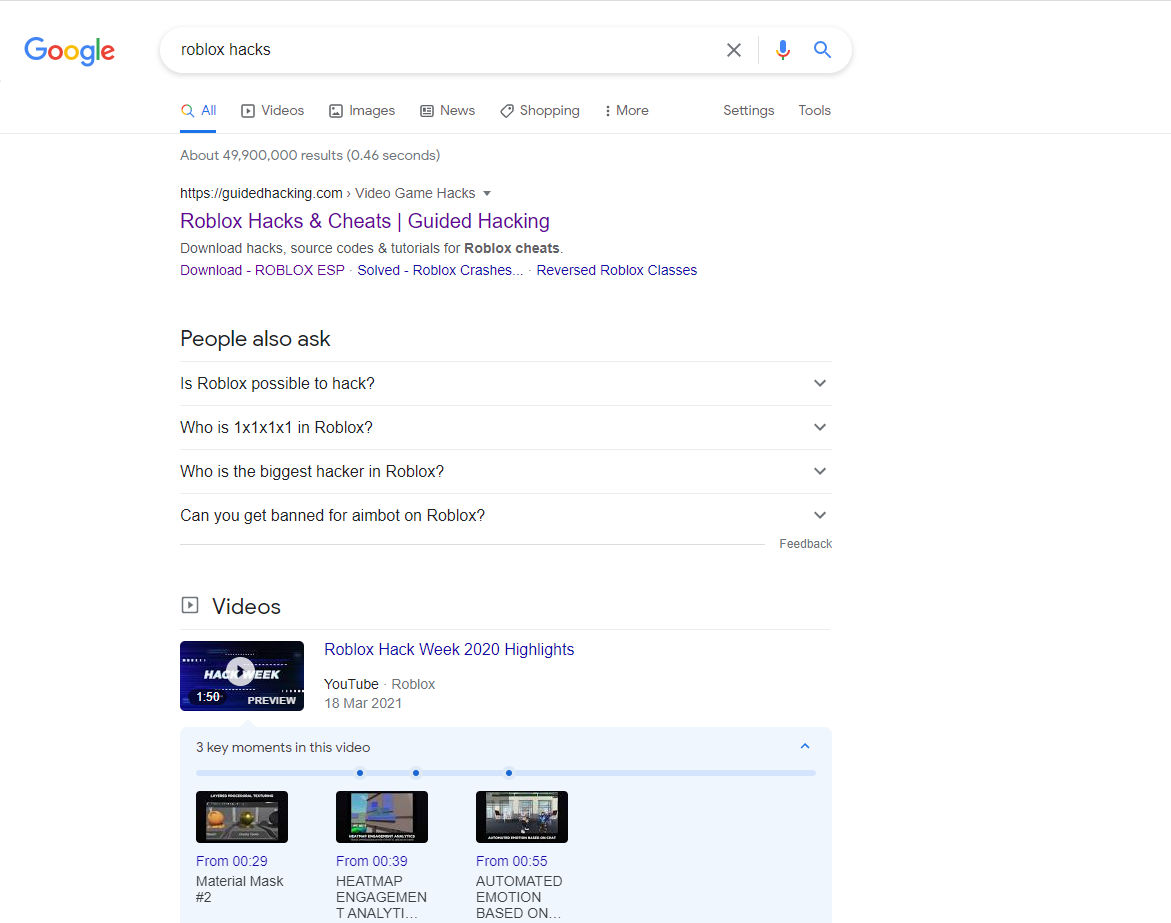Viewport: 1171px width, 923px height.
Task: Open search Tools
Action: click(x=814, y=111)
